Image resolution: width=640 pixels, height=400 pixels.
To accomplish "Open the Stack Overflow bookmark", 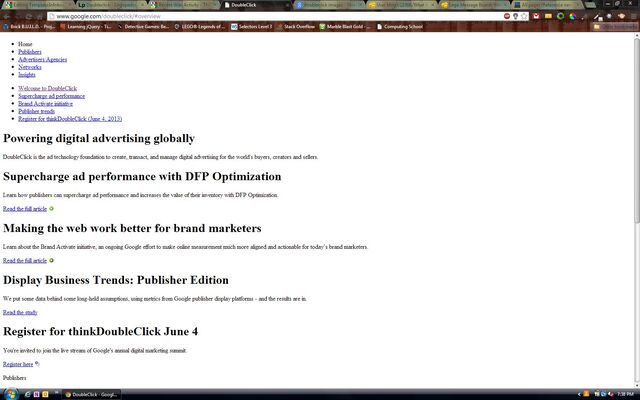I will point(296,27).
